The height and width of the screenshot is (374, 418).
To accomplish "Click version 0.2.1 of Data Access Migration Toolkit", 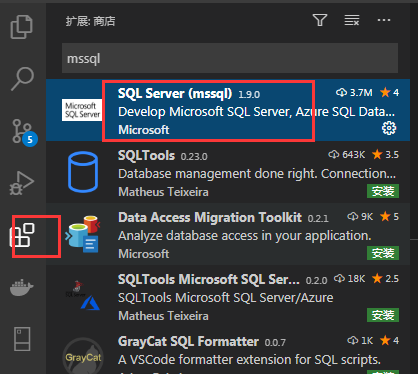I will click(318, 219).
